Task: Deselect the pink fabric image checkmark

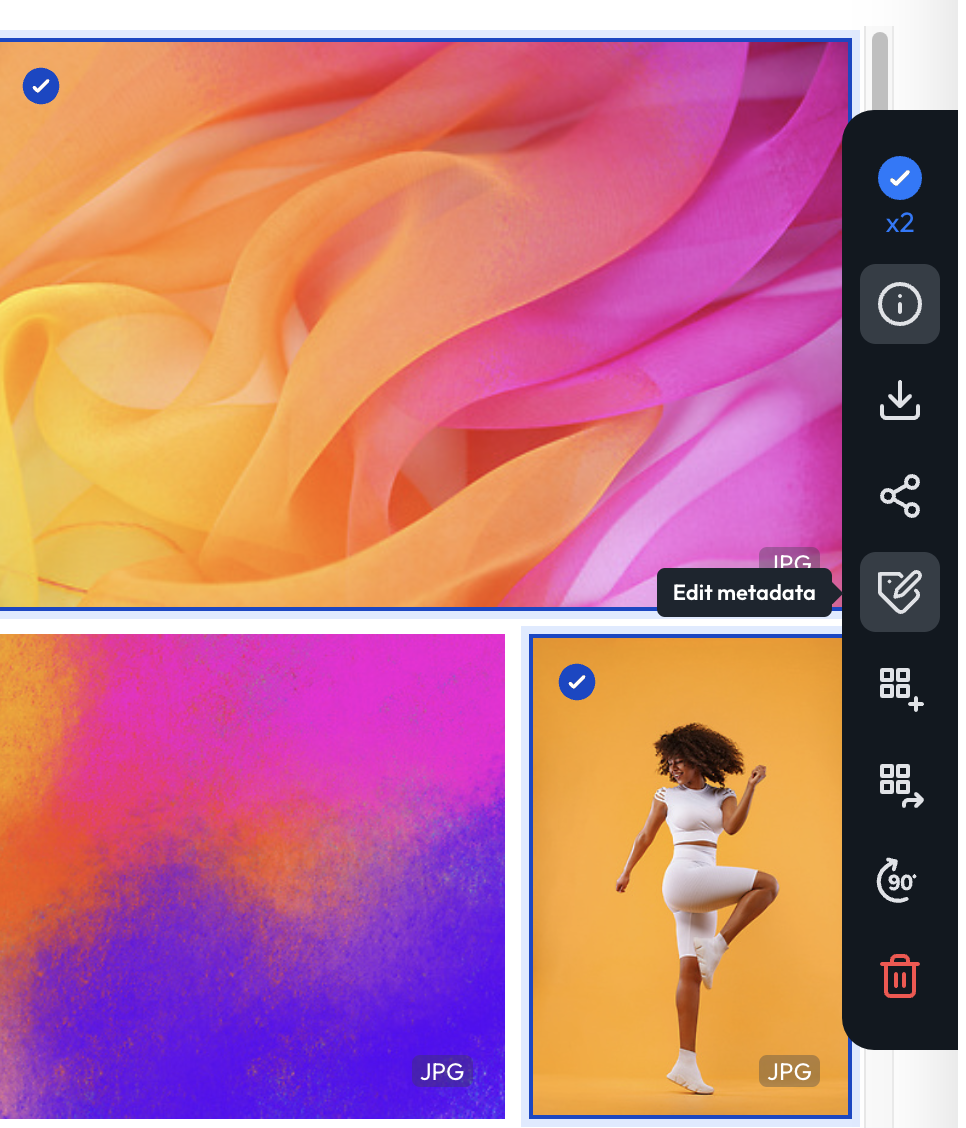Action: click(41, 86)
